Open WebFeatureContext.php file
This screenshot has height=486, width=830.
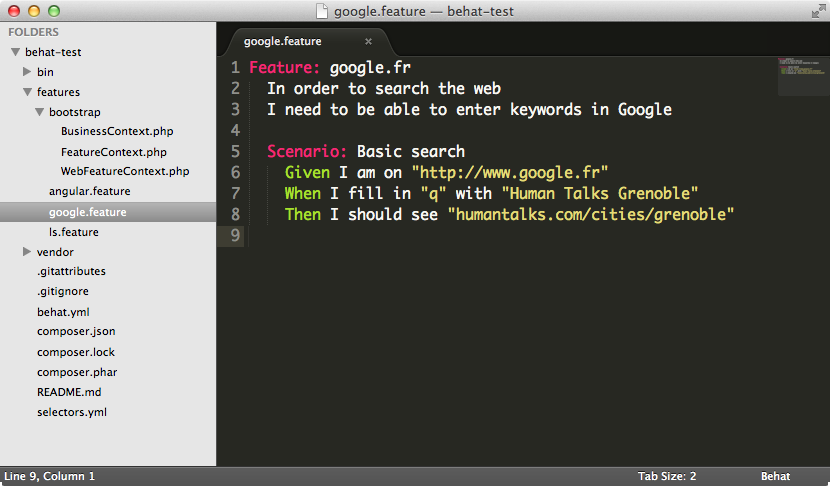(x=125, y=171)
